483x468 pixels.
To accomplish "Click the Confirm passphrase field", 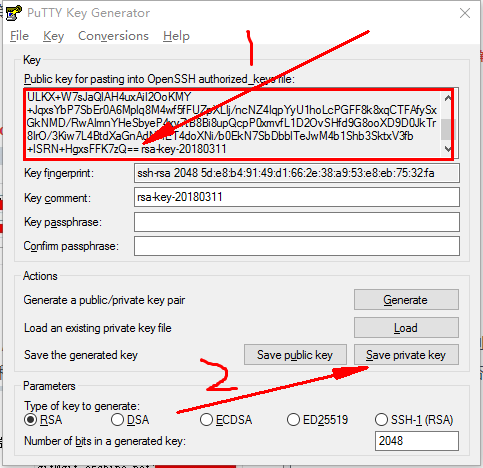I will (x=297, y=246).
